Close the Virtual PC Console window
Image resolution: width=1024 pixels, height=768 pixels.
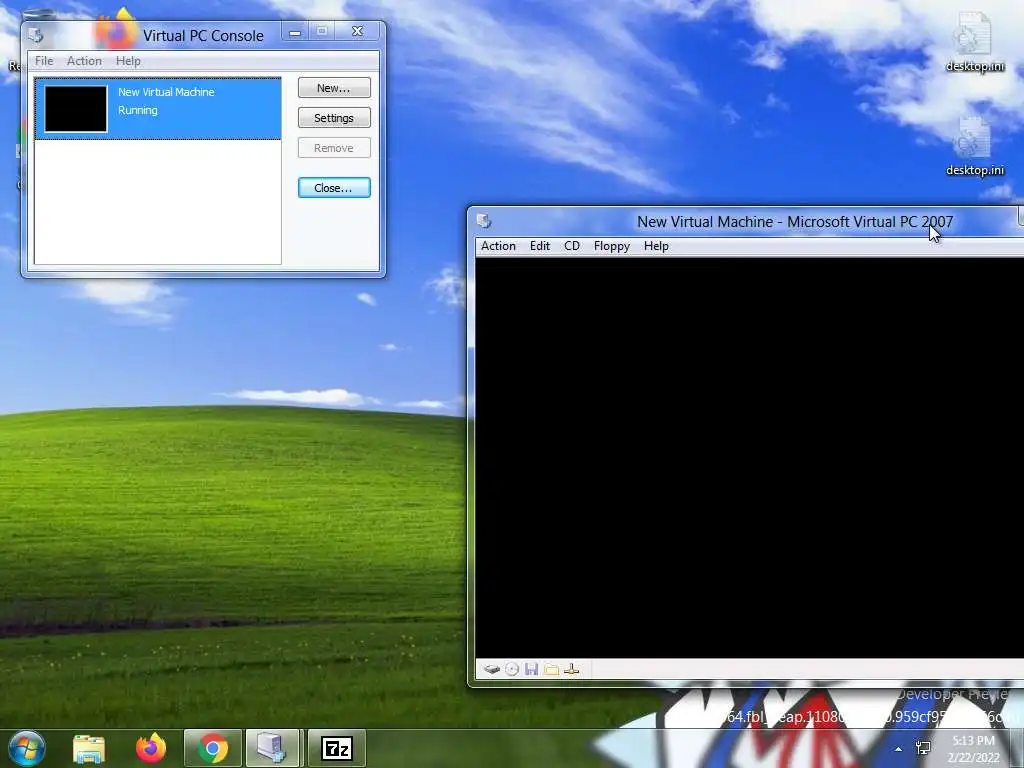(x=357, y=32)
